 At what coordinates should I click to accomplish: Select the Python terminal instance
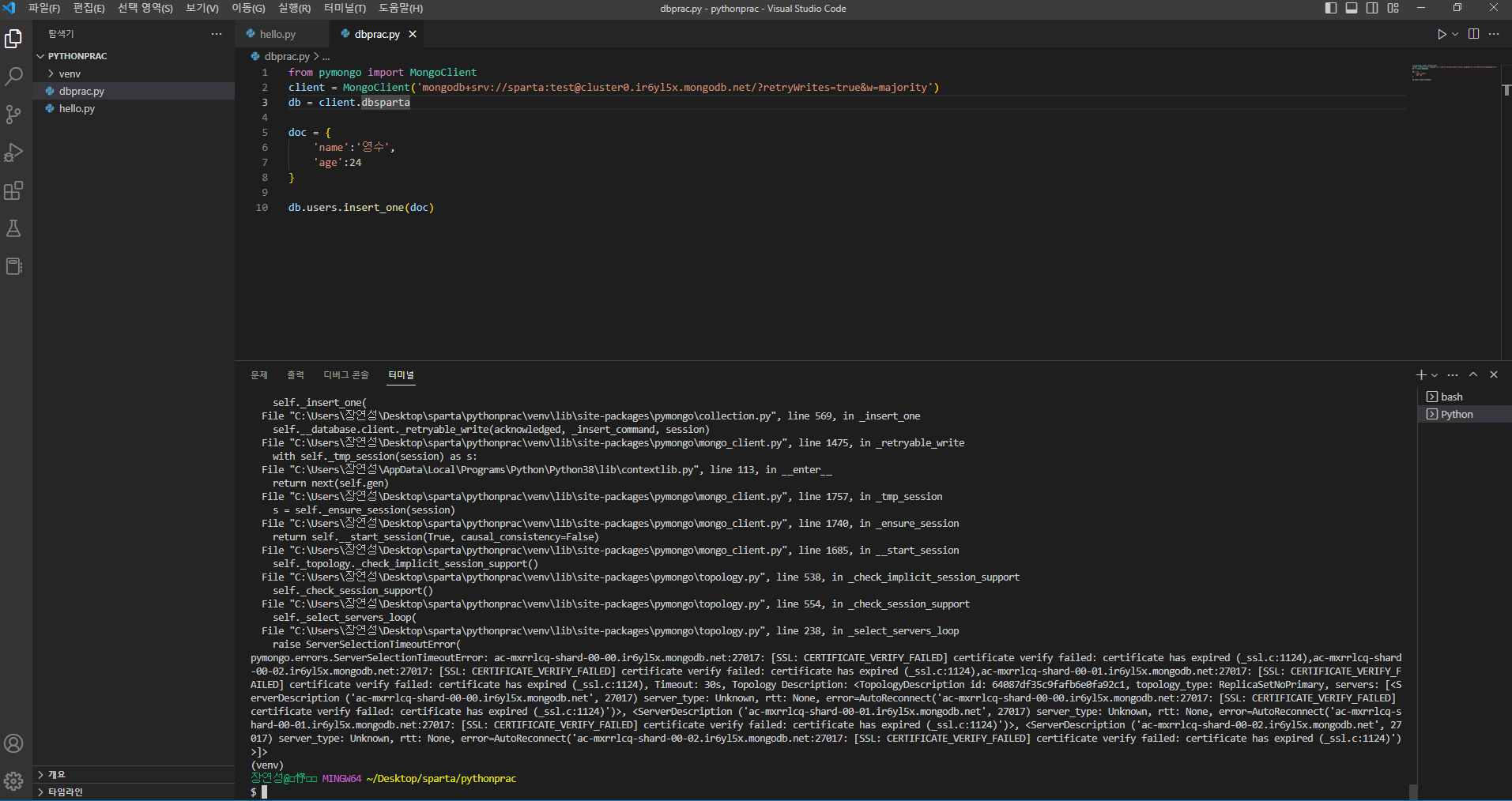coord(1465,414)
